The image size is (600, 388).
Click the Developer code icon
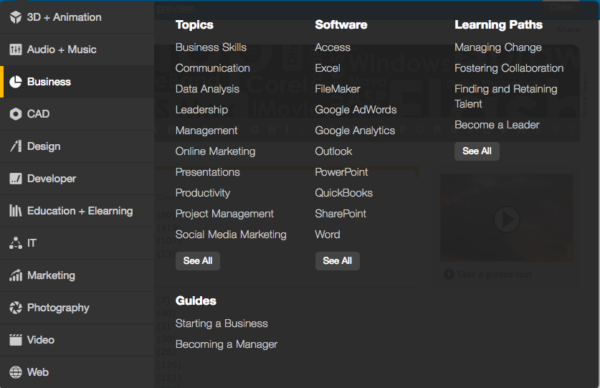coord(16,179)
